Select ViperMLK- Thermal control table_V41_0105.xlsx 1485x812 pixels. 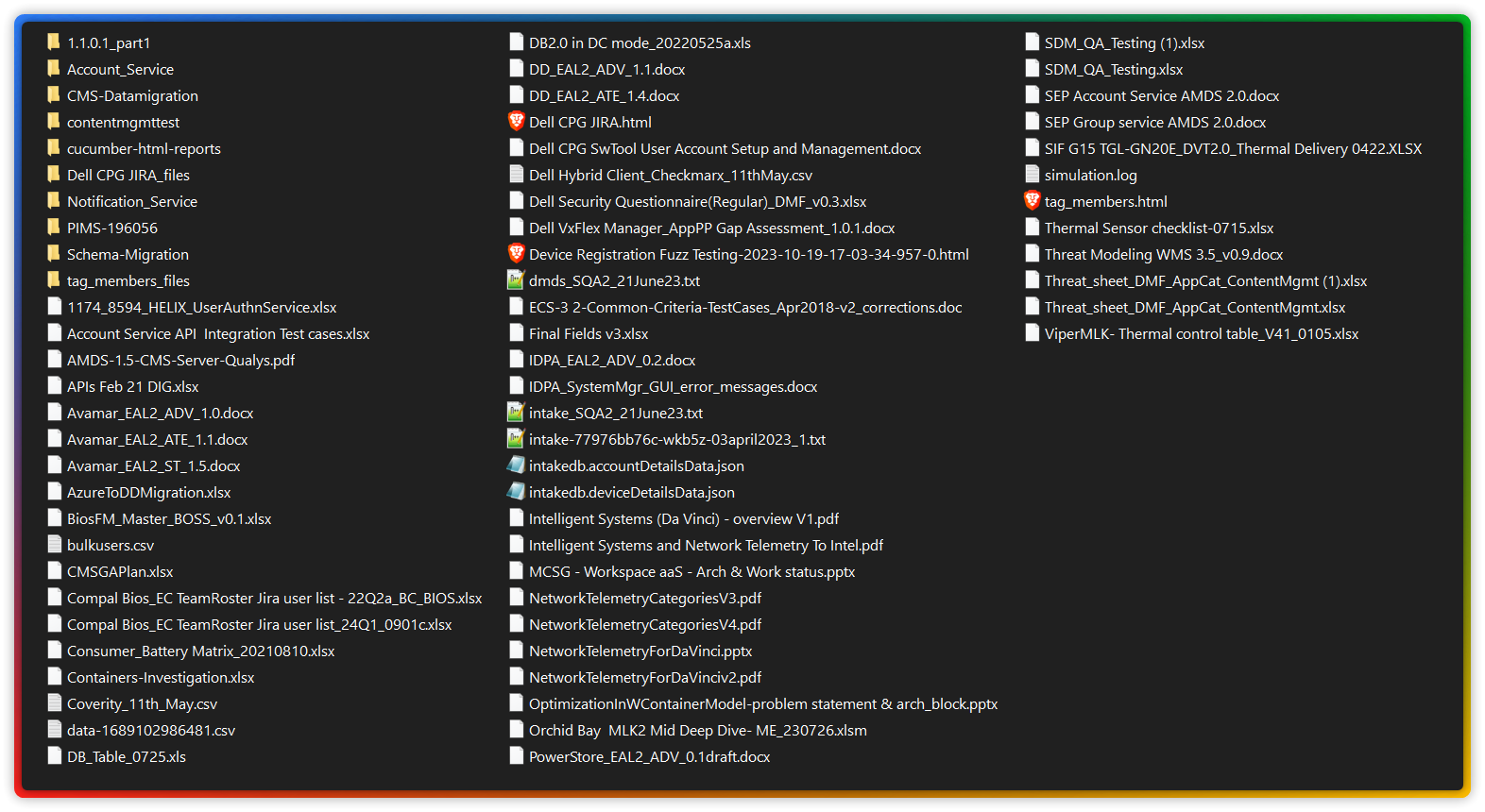coord(1202,333)
